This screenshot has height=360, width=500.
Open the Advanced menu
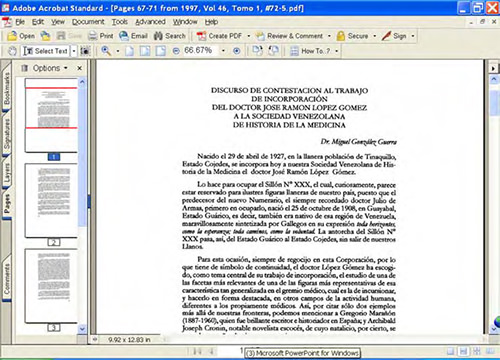(150, 22)
